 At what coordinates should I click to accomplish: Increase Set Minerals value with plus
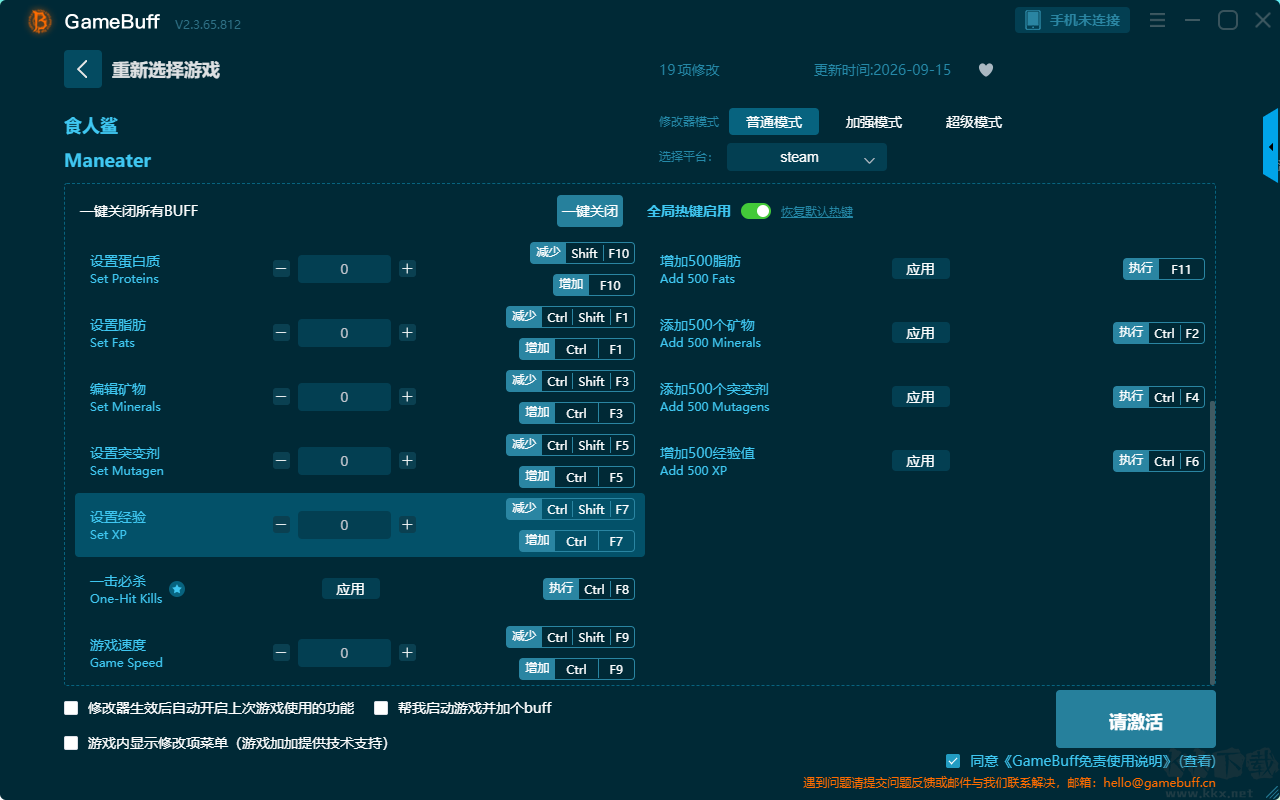click(407, 397)
